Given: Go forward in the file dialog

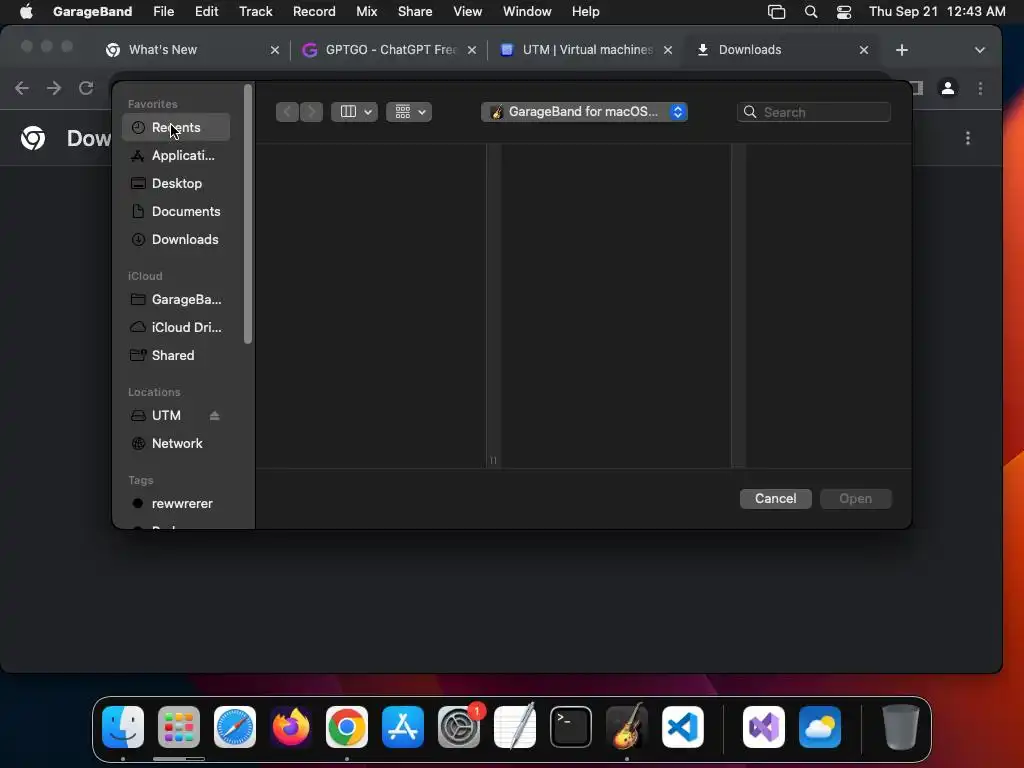Looking at the screenshot, I should click(311, 112).
